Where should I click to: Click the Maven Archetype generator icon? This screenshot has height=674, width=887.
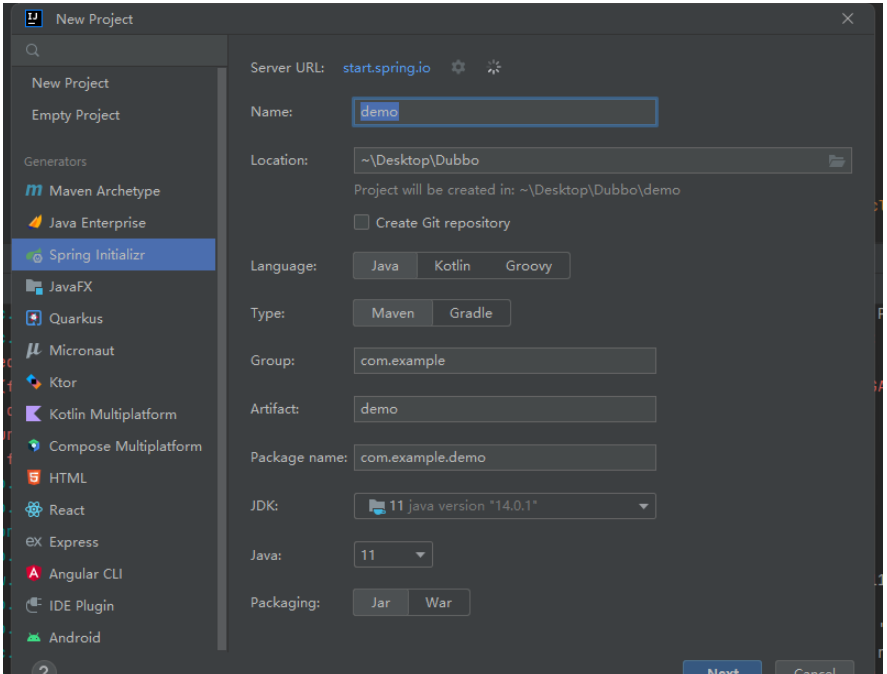click(x=34, y=191)
